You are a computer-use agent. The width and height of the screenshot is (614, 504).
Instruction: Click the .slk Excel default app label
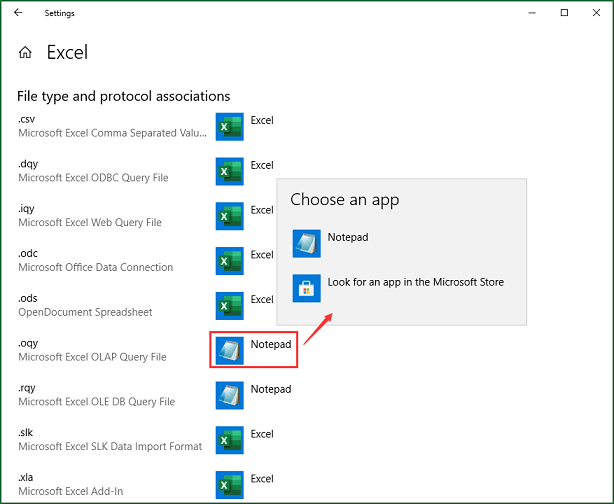coord(262,434)
